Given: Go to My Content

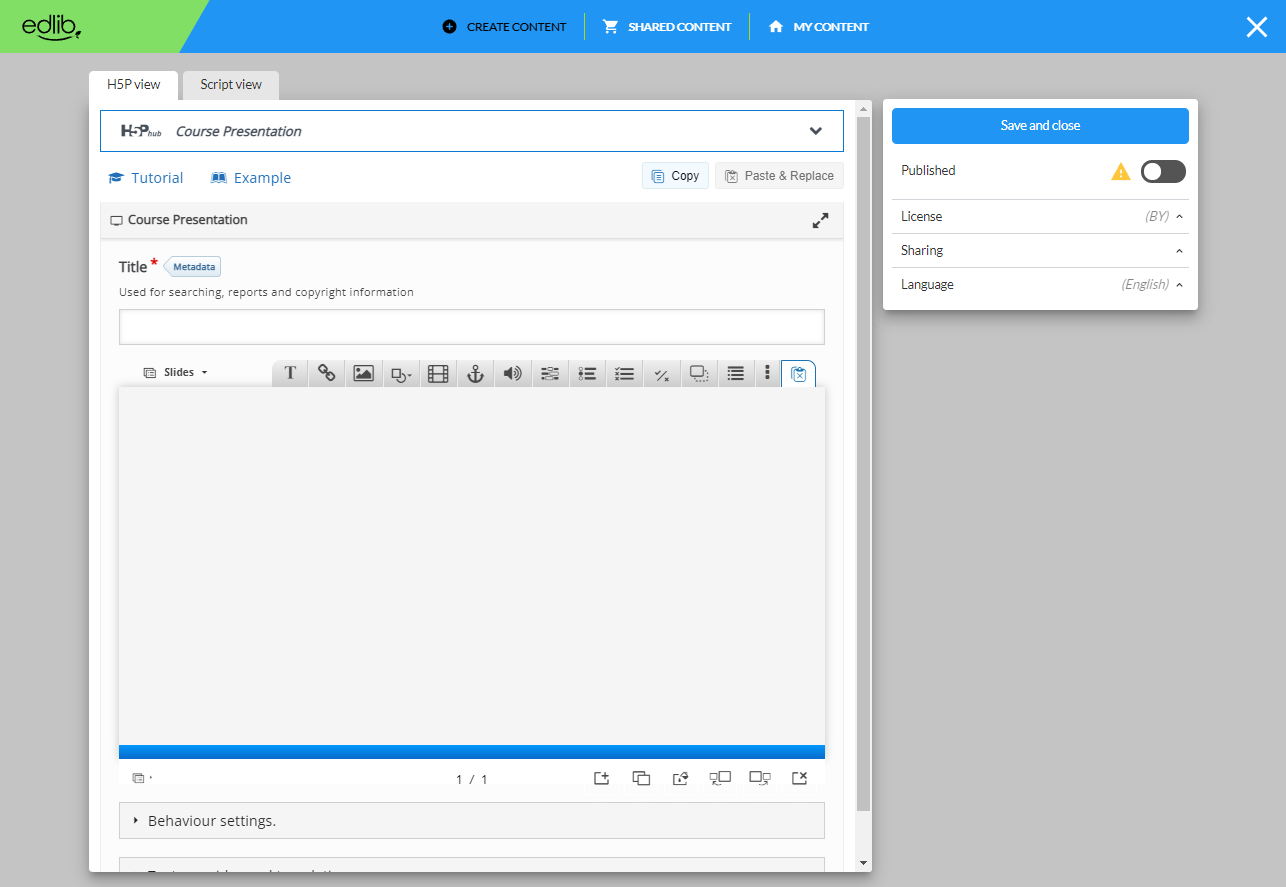Looking at the screenshot, I should 819,27.
